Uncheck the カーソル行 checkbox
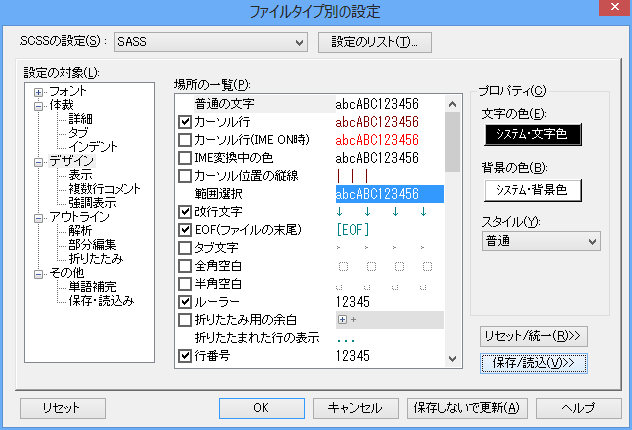The image size is (632, 430). 185,122
